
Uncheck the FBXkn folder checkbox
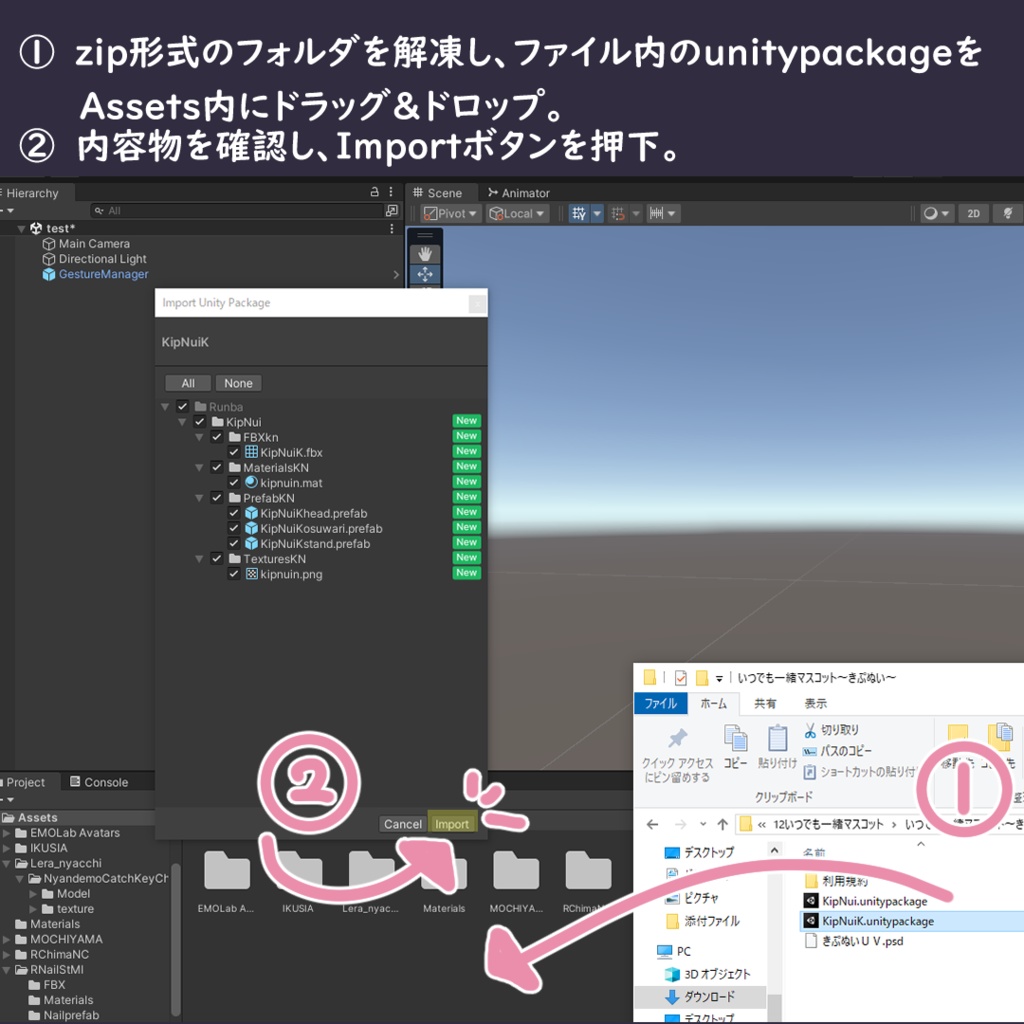(217, 437)
